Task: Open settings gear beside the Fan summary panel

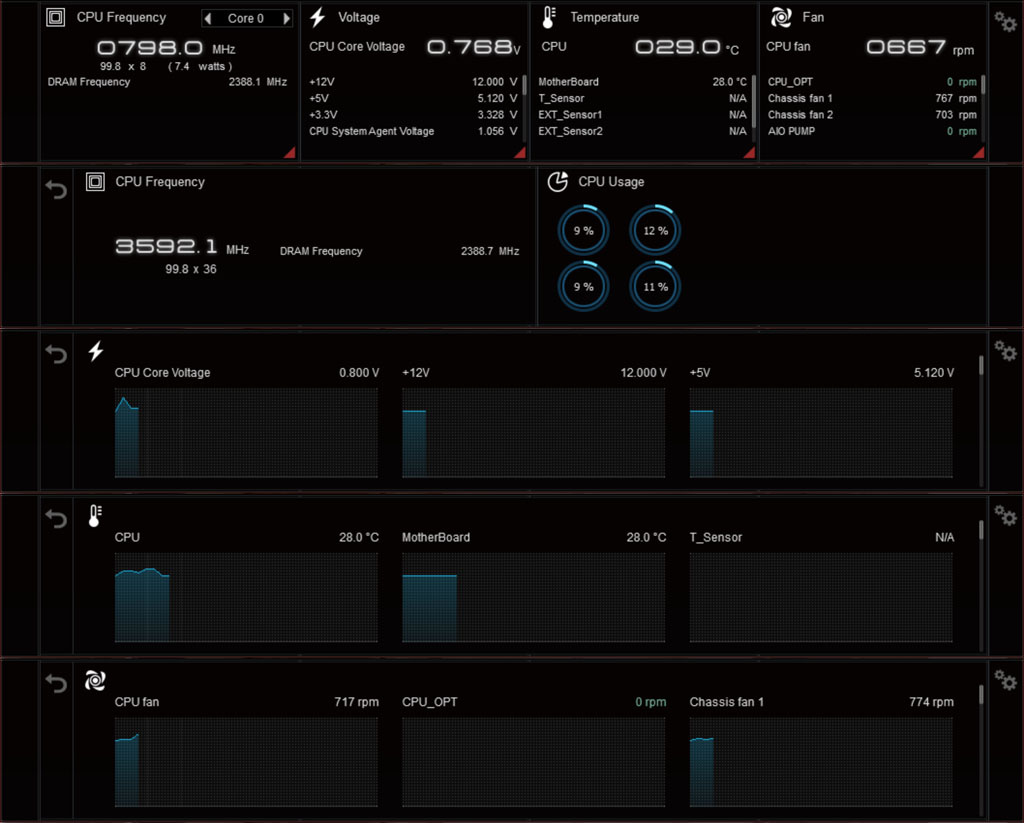Action: click(x=1005, y=22)
